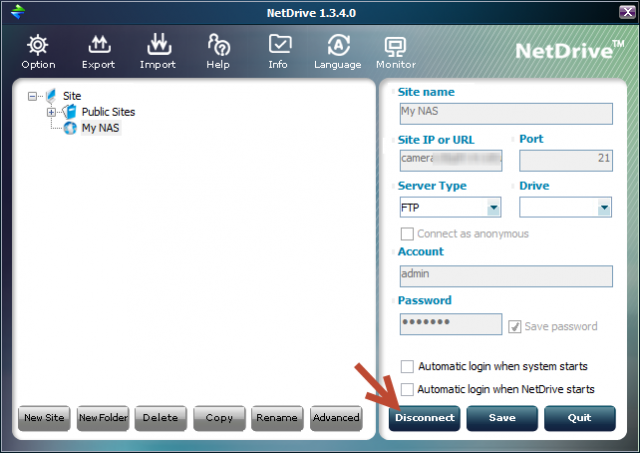Expand the Public Sites node

51,112
